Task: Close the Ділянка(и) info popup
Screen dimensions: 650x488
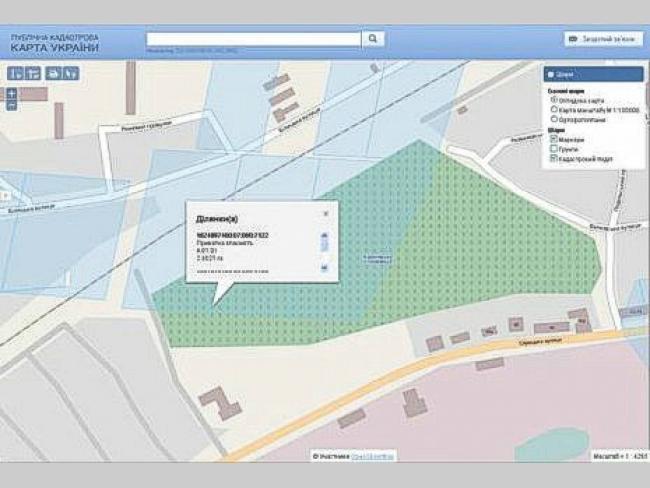Action: click(325, 213)
